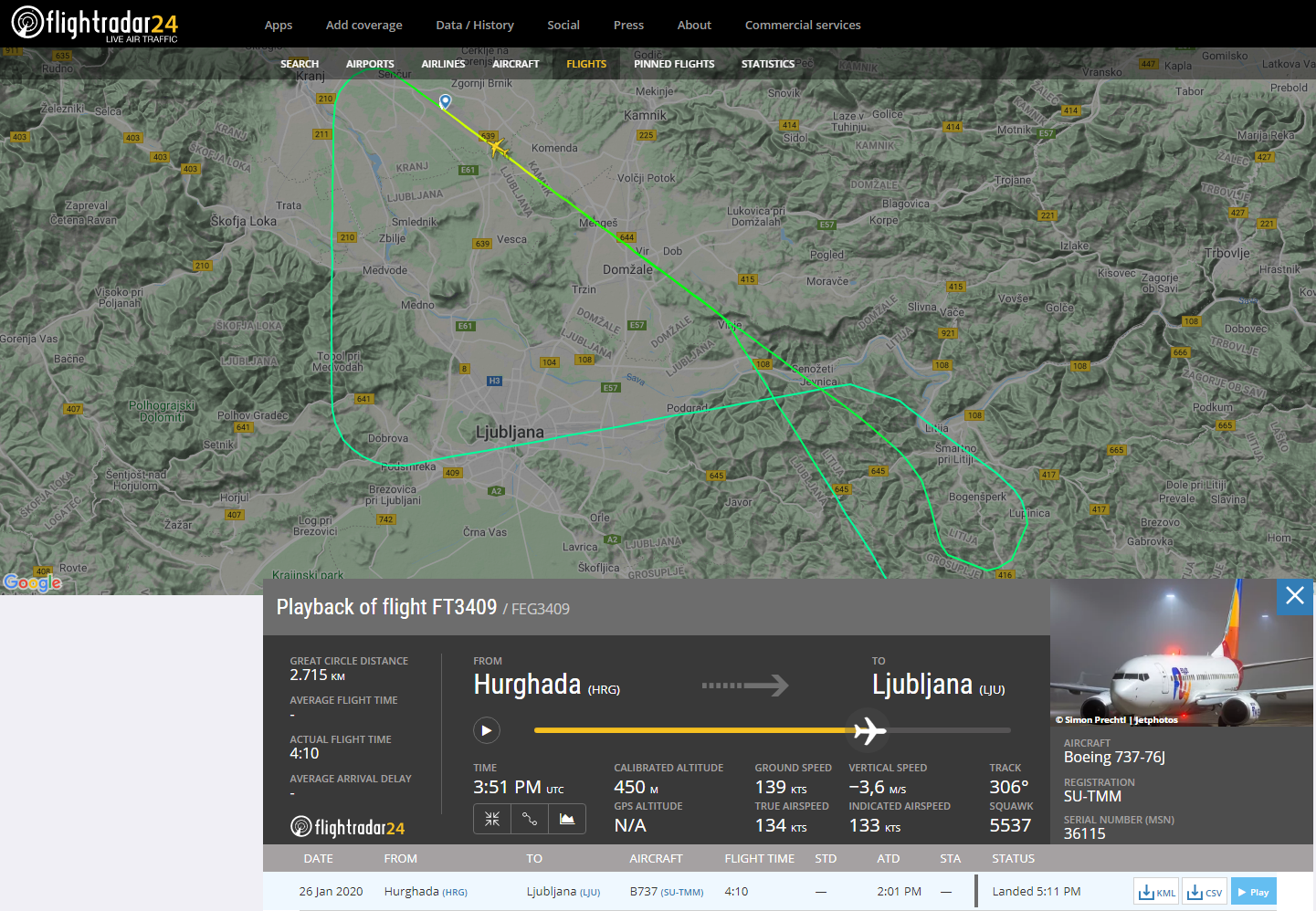Click the FLIGHT TIME column header

pos(760,859)
